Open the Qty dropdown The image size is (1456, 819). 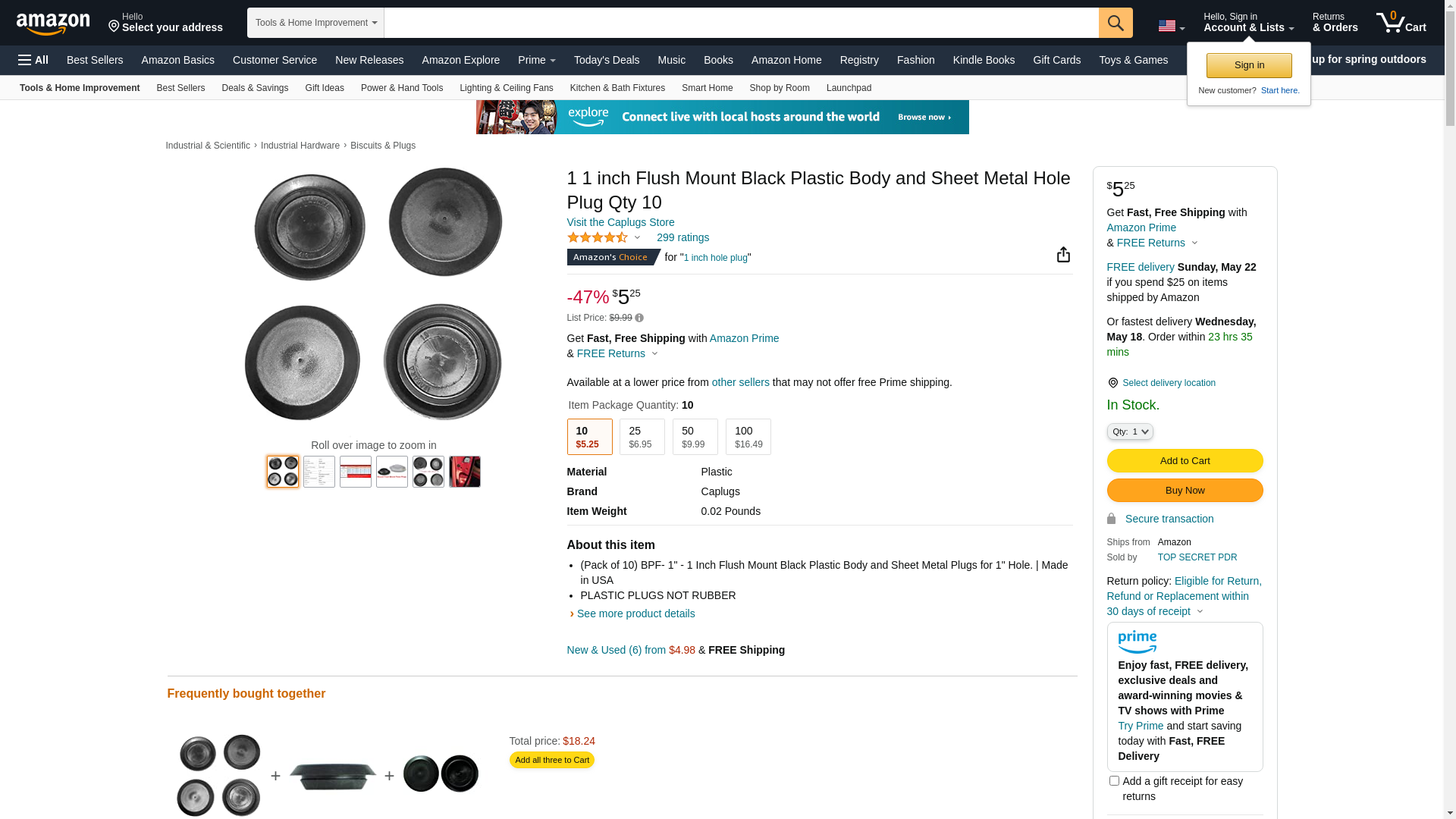pos(1130,431)
